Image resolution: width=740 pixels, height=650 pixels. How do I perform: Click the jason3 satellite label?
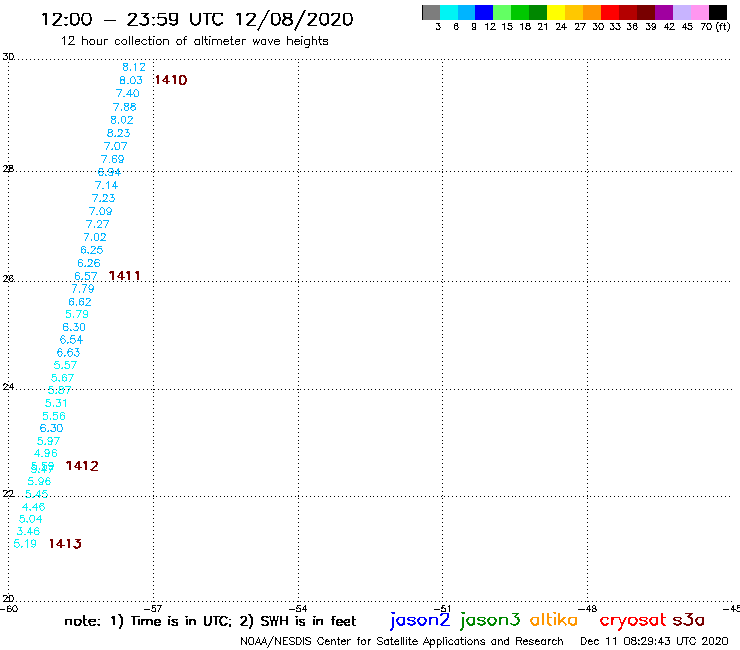tap(490, 621)
